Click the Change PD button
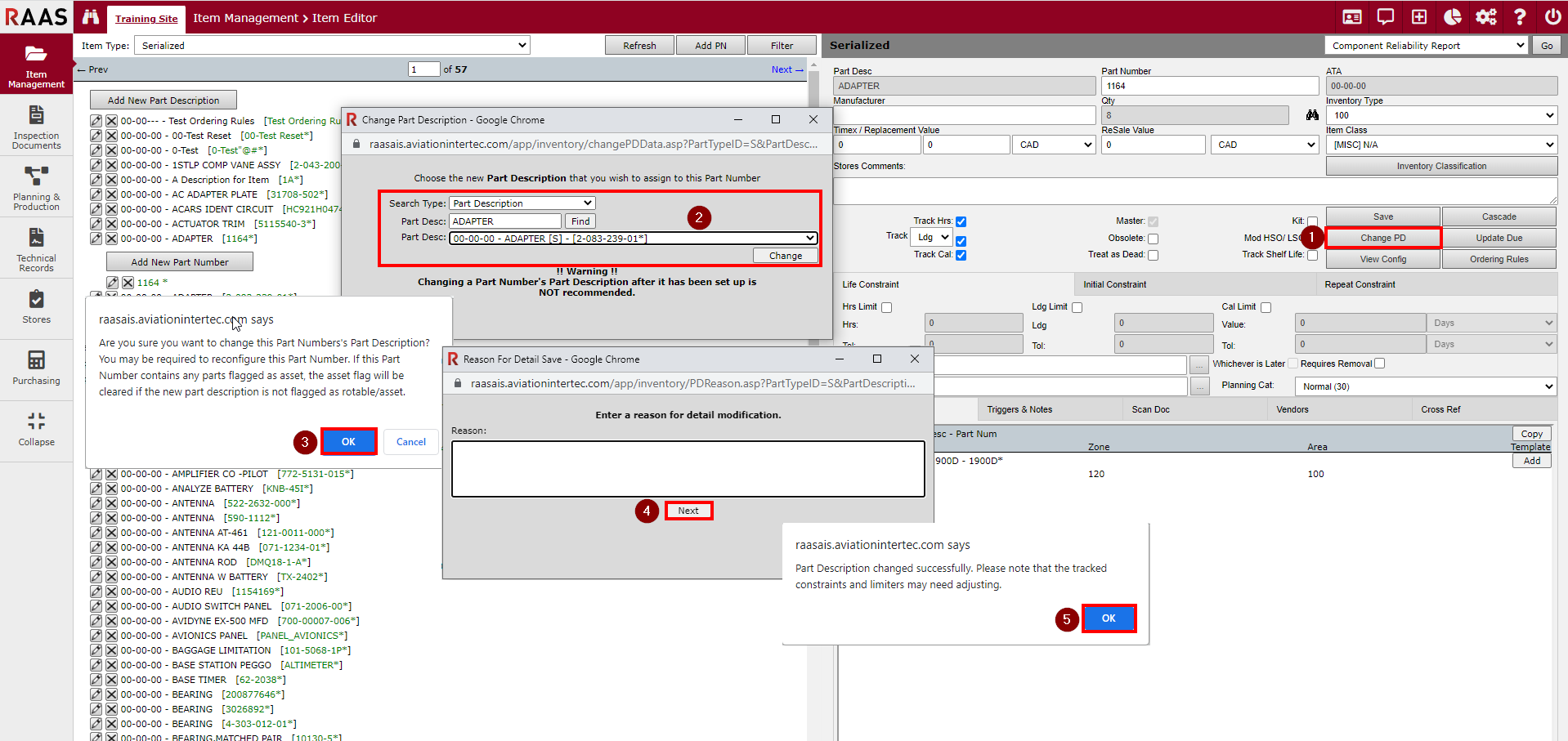The image size is (1568, 741). (x=1382, y=238)
